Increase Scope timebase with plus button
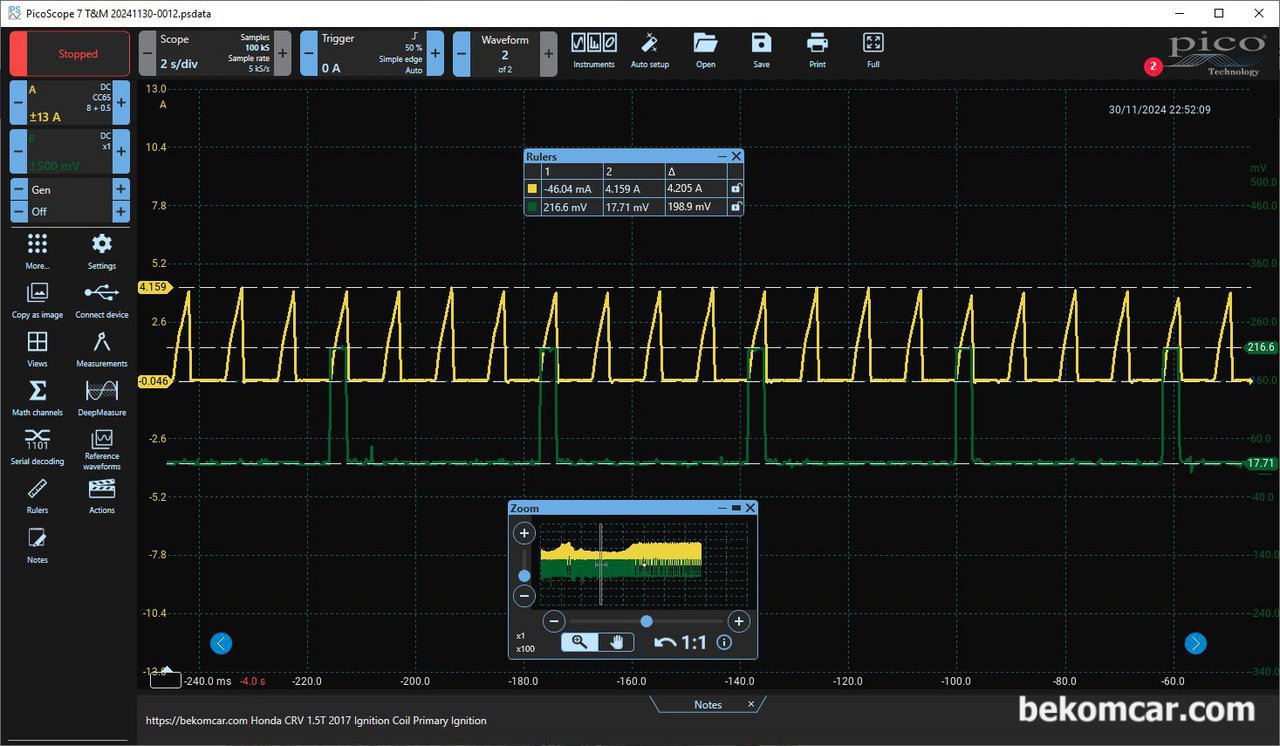The height and width of the screenshot is (746, 1280). (x=283, y=54)
